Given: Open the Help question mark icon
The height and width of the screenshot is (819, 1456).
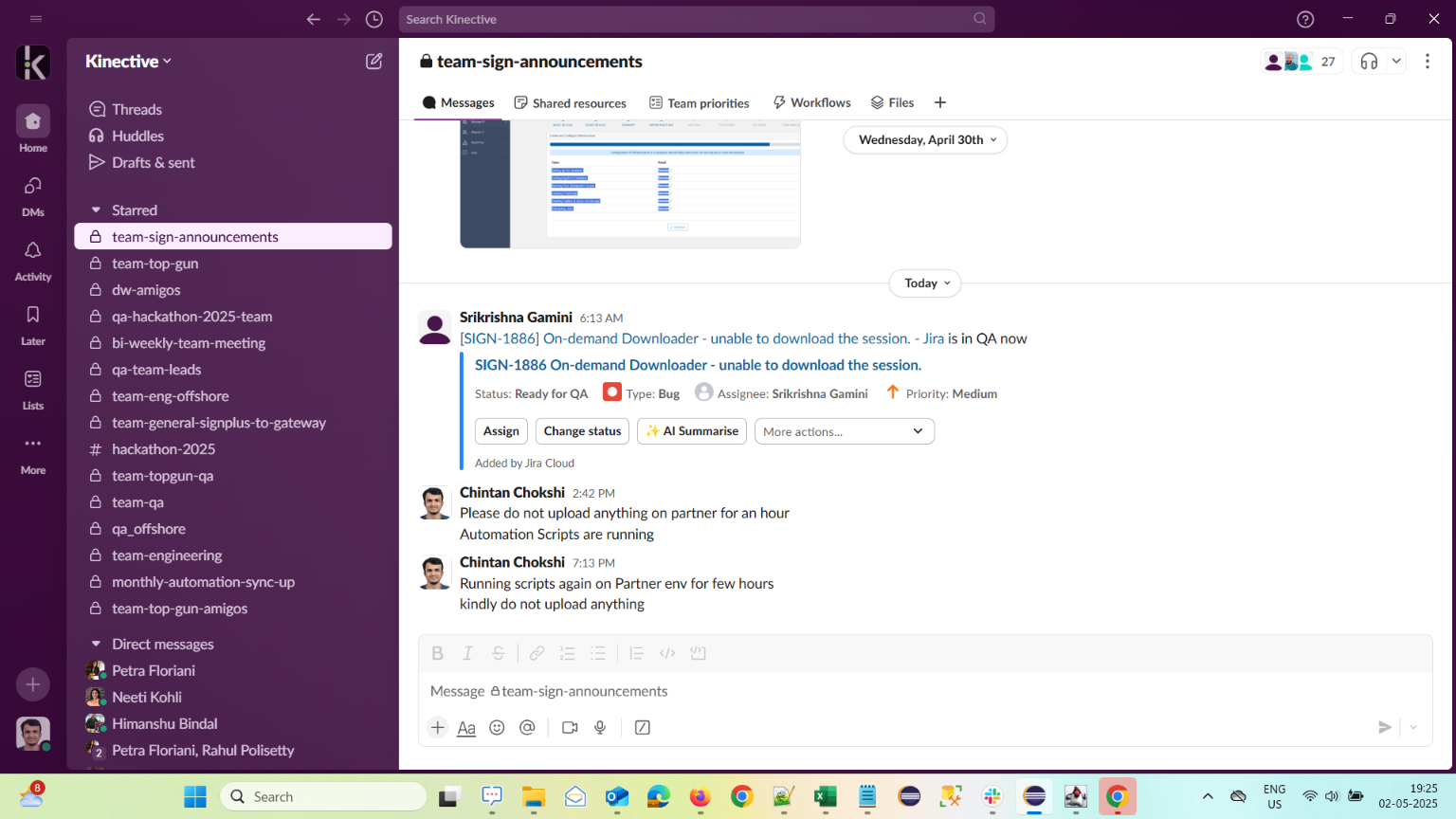Looking at the screenshot, I should tap(1305, 19).
